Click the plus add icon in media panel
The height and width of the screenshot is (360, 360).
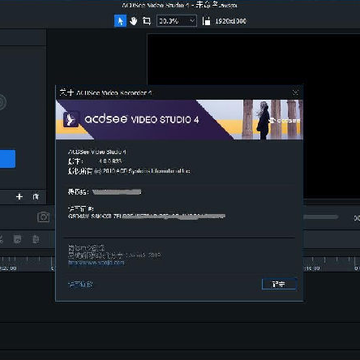coord(19,197)
